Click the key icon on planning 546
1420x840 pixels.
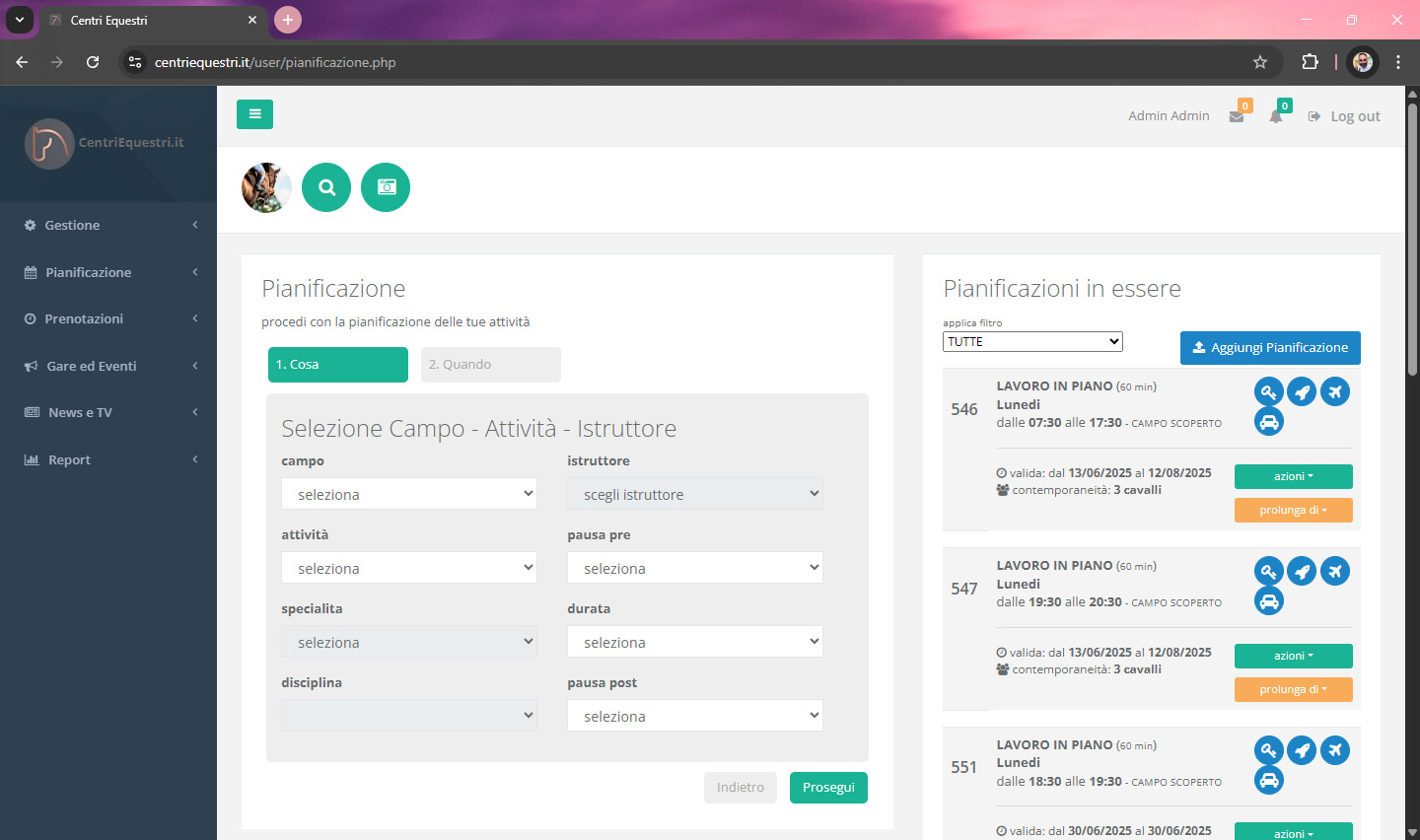click(1269, 392)
